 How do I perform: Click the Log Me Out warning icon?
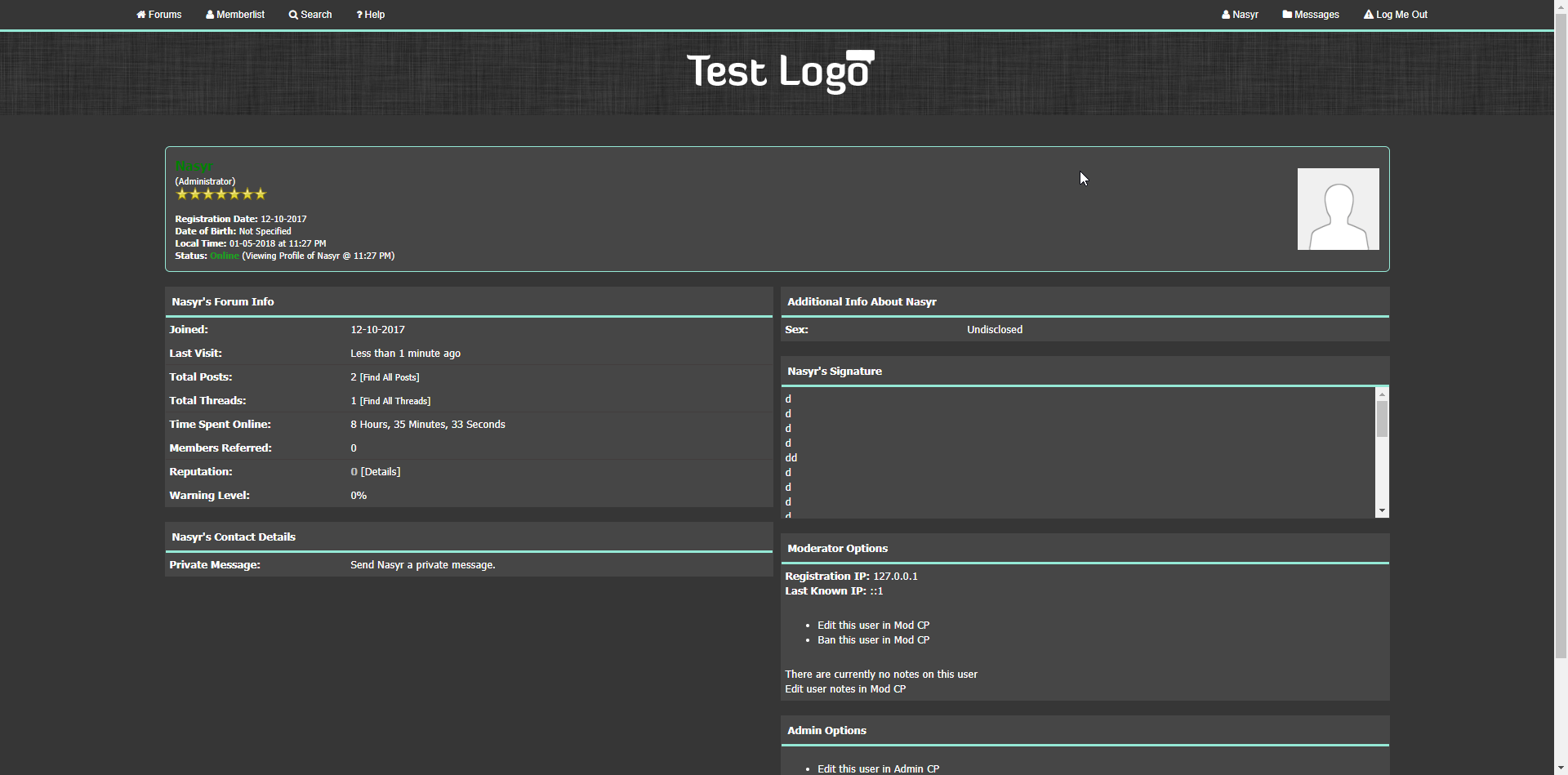tap(1369, 15)
